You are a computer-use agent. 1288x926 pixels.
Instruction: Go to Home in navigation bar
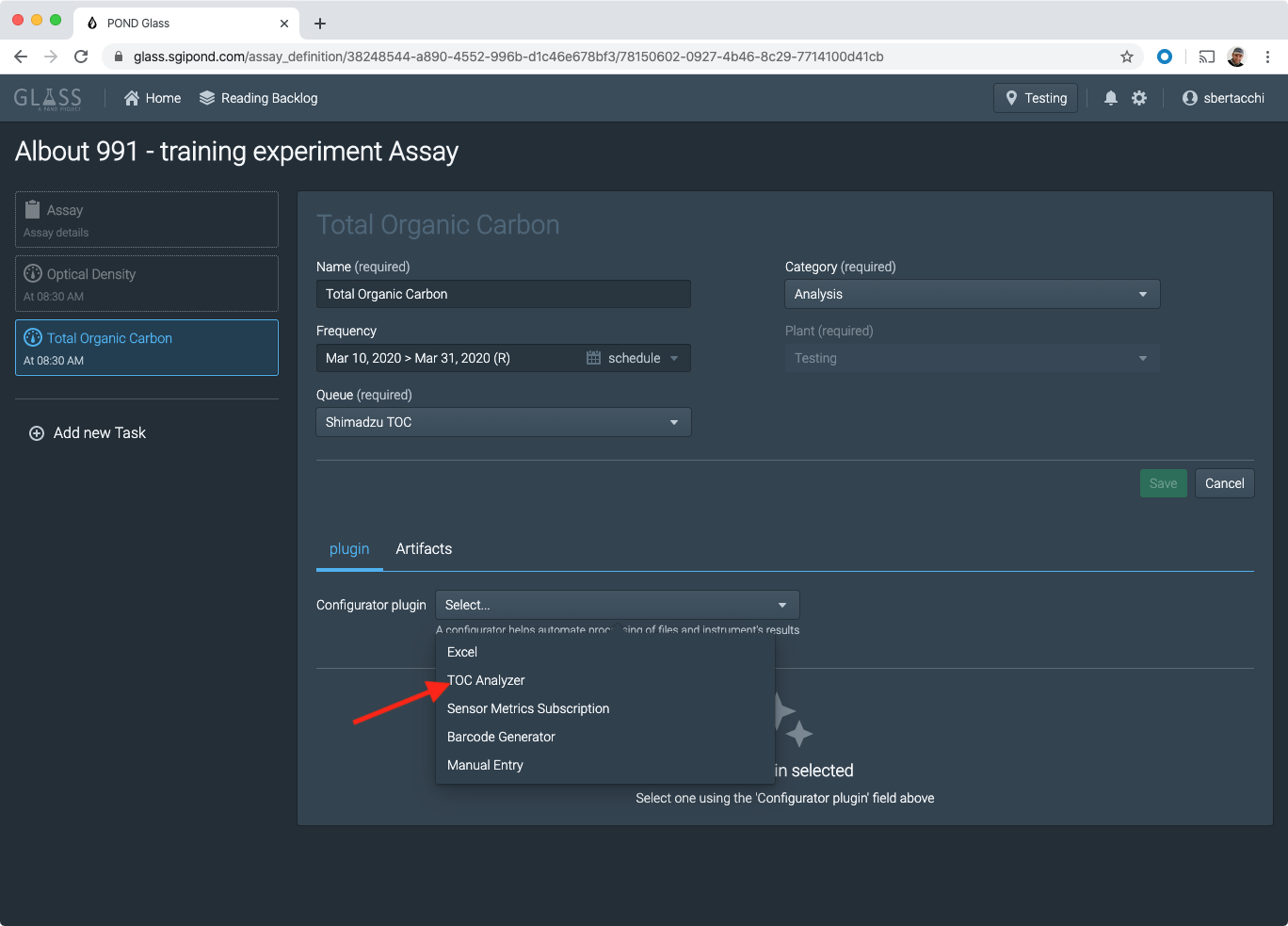(x=153, y=98)
